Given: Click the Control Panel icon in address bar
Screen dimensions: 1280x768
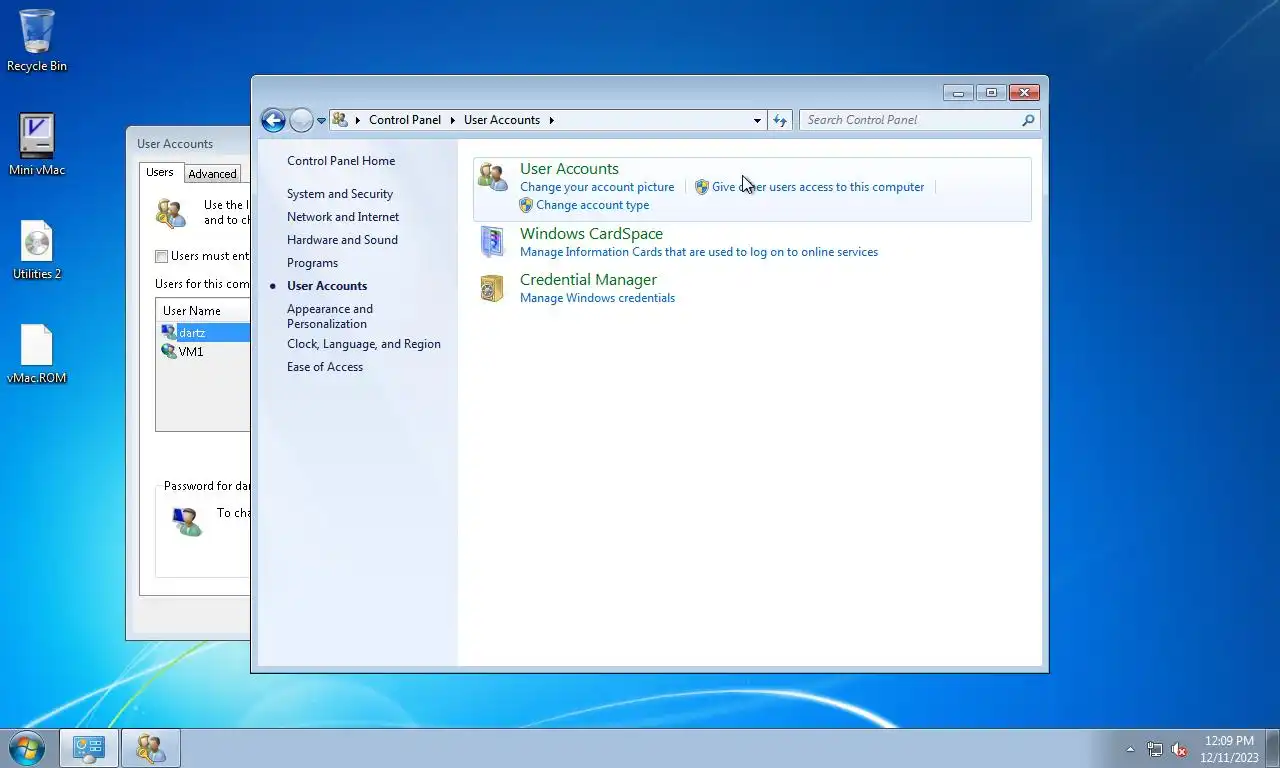Looking at the screenshot, I should pyautogui.click(x=340, y=120).
